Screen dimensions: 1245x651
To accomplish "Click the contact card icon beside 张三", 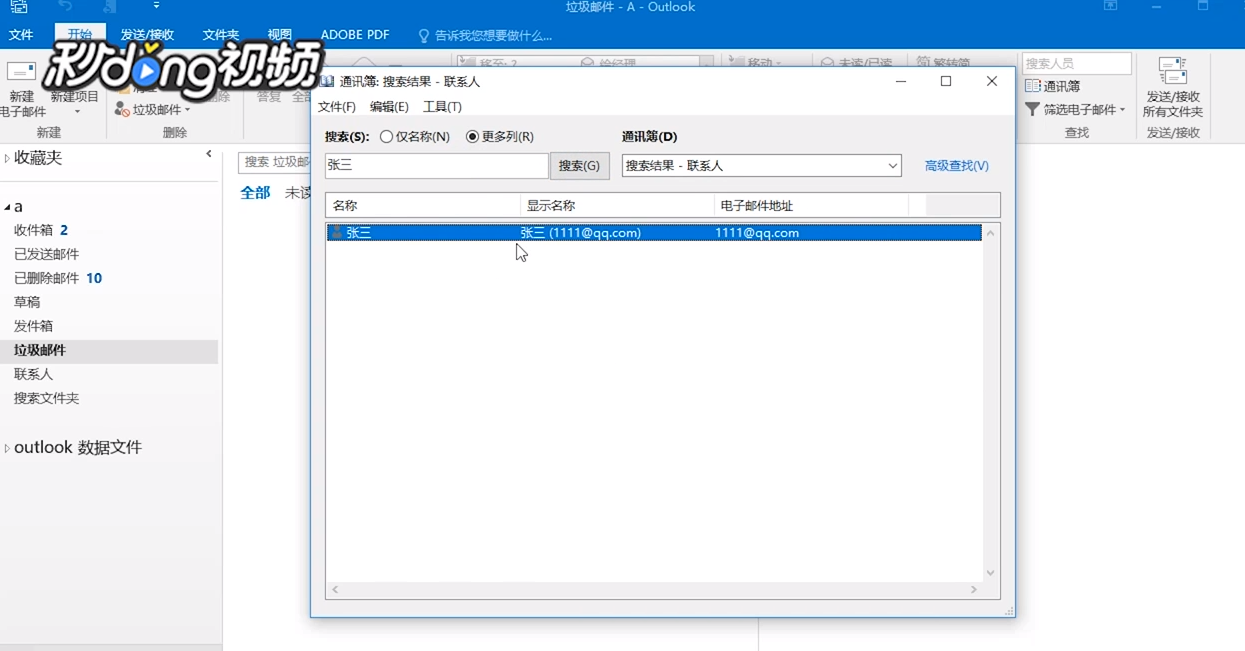I will click(336, 232).
